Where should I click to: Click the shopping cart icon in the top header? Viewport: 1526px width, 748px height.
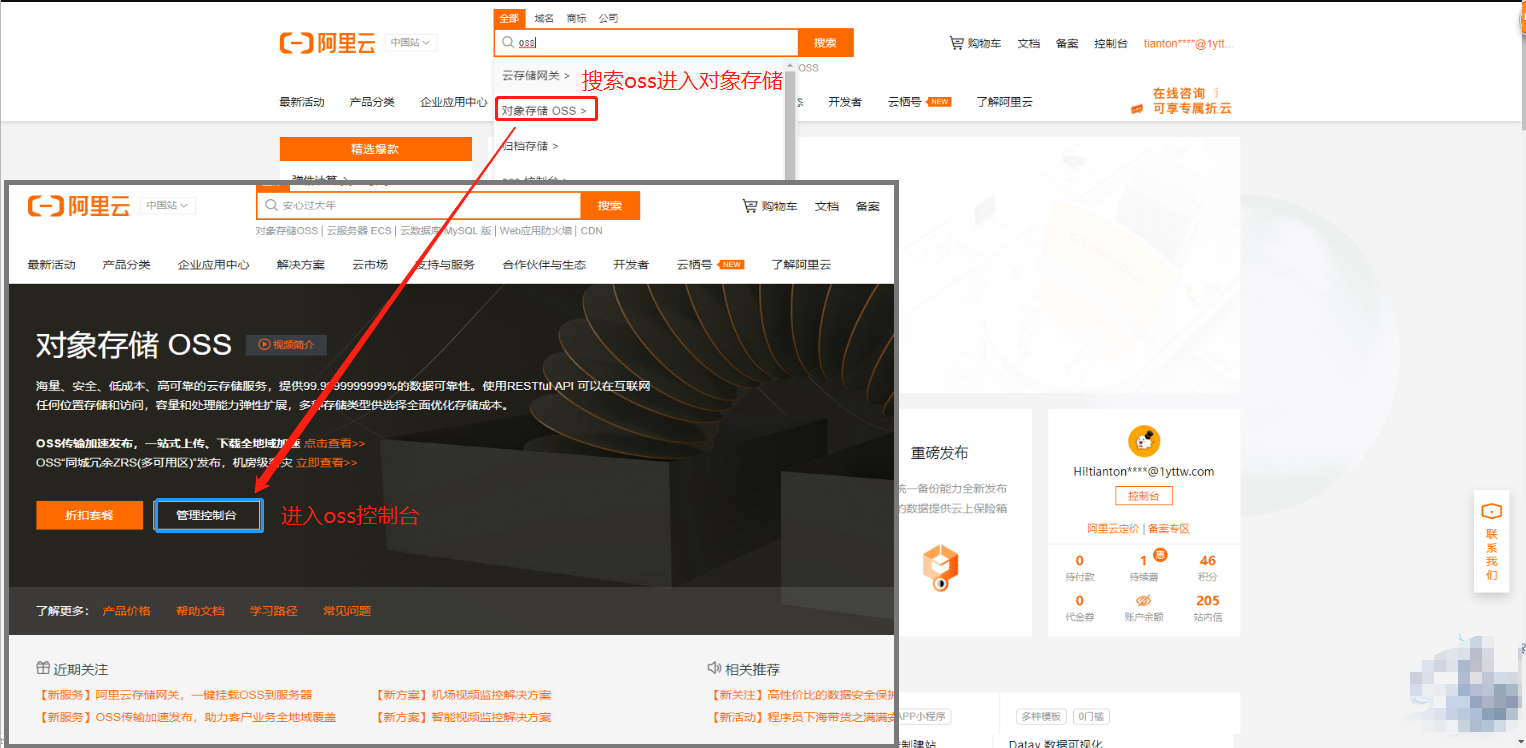click(956, 43)
